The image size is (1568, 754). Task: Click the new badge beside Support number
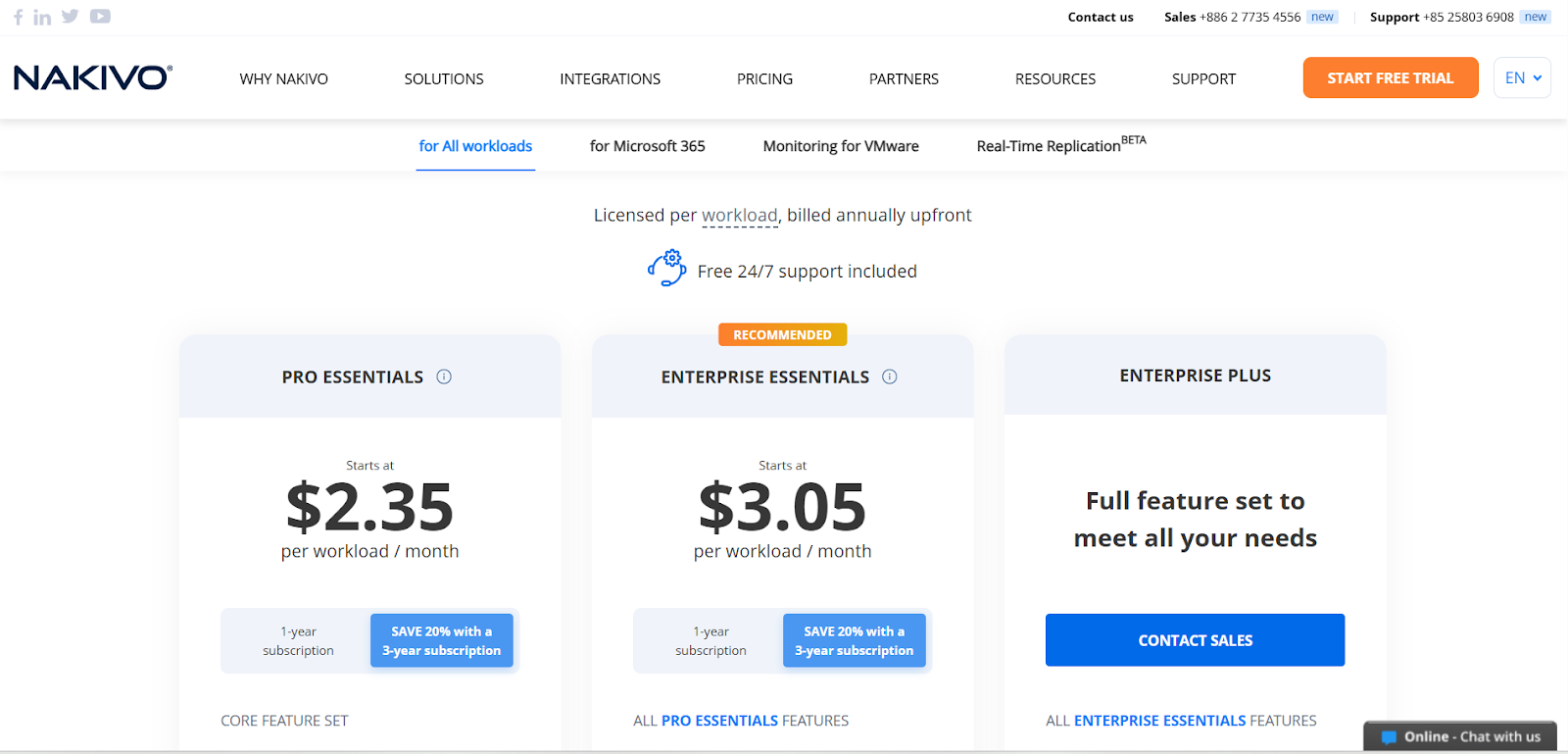click(1536, 17)
